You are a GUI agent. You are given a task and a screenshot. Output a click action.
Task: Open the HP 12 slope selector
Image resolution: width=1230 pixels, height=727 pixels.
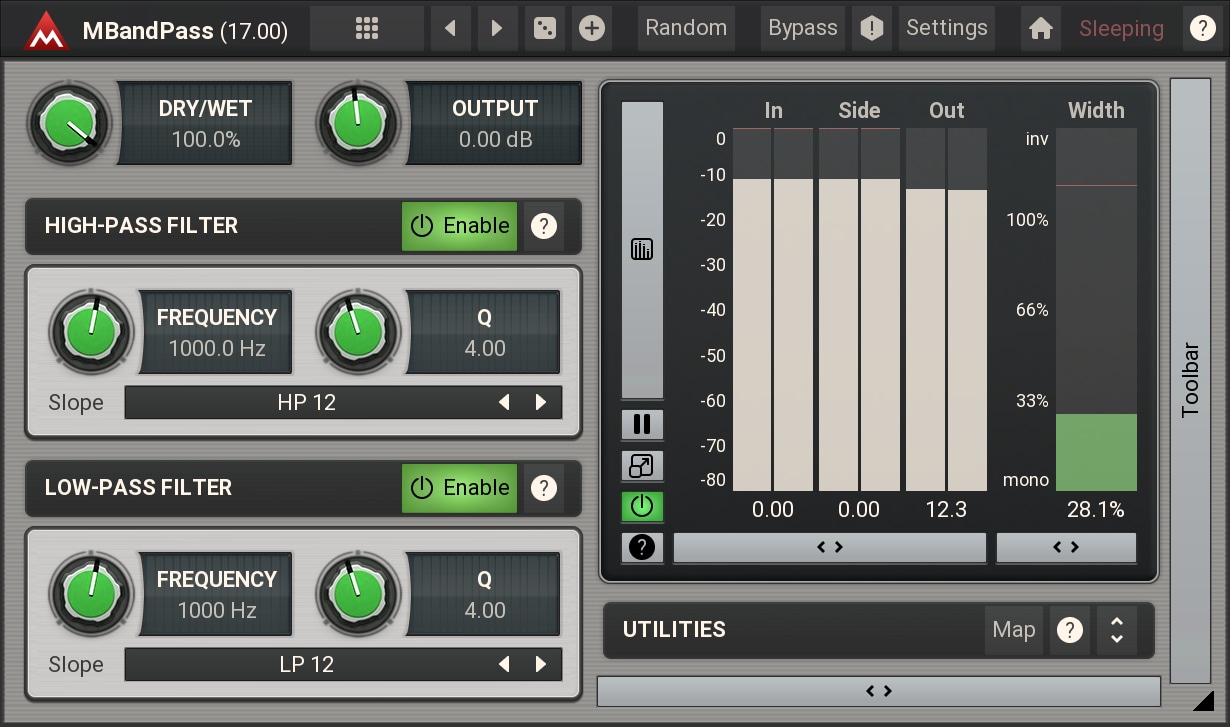[306, 403]
